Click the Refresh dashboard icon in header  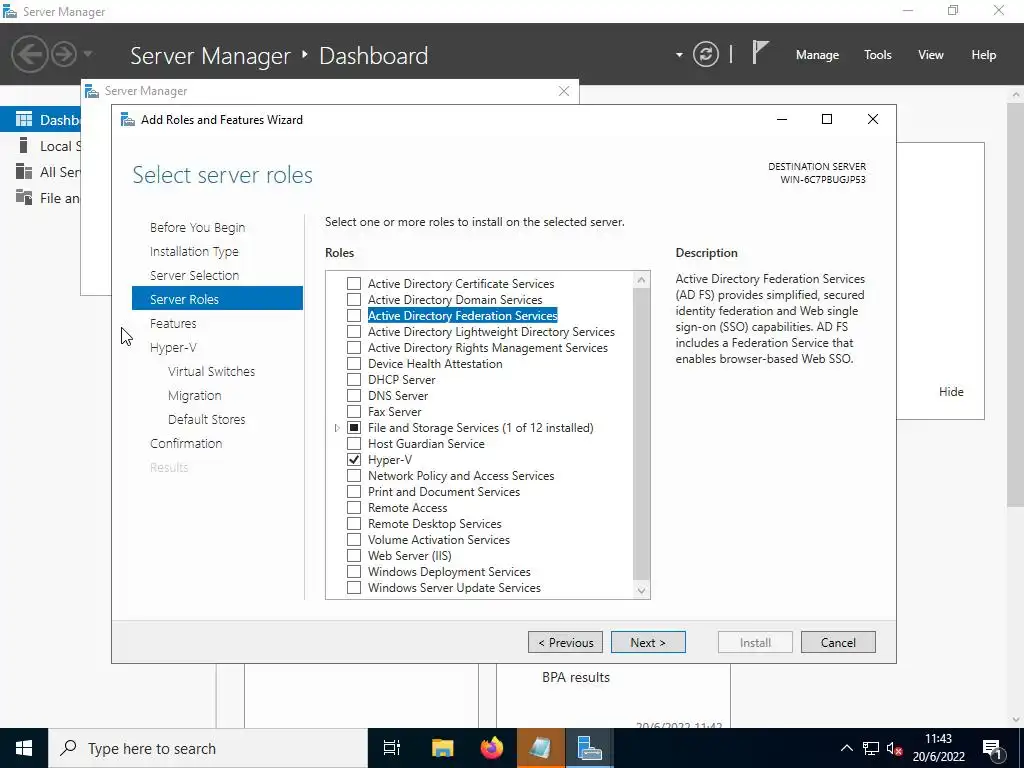pos(706,54)
